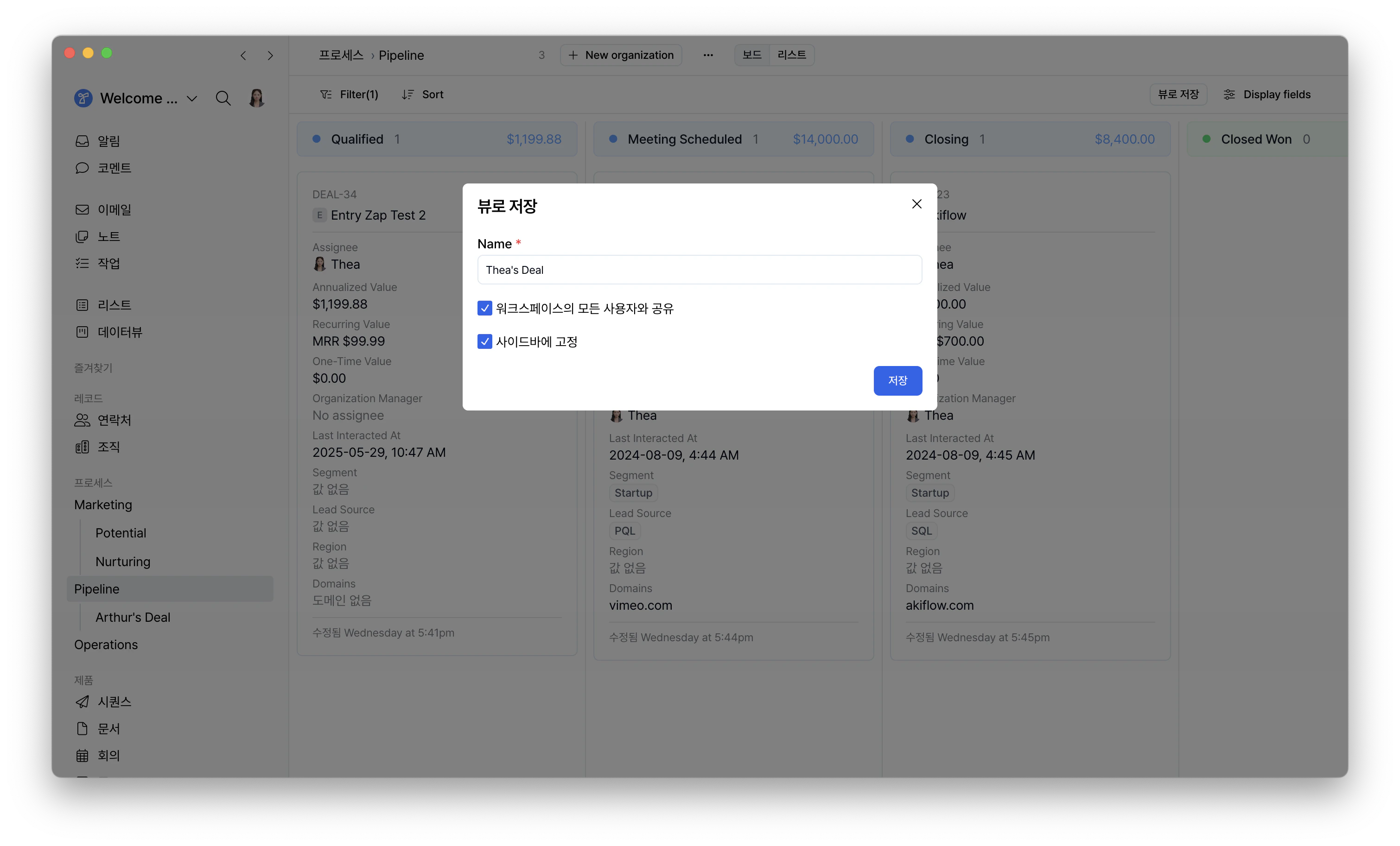
Task: Open 코멘트 comments bubble icon
Action: (83, 168)
